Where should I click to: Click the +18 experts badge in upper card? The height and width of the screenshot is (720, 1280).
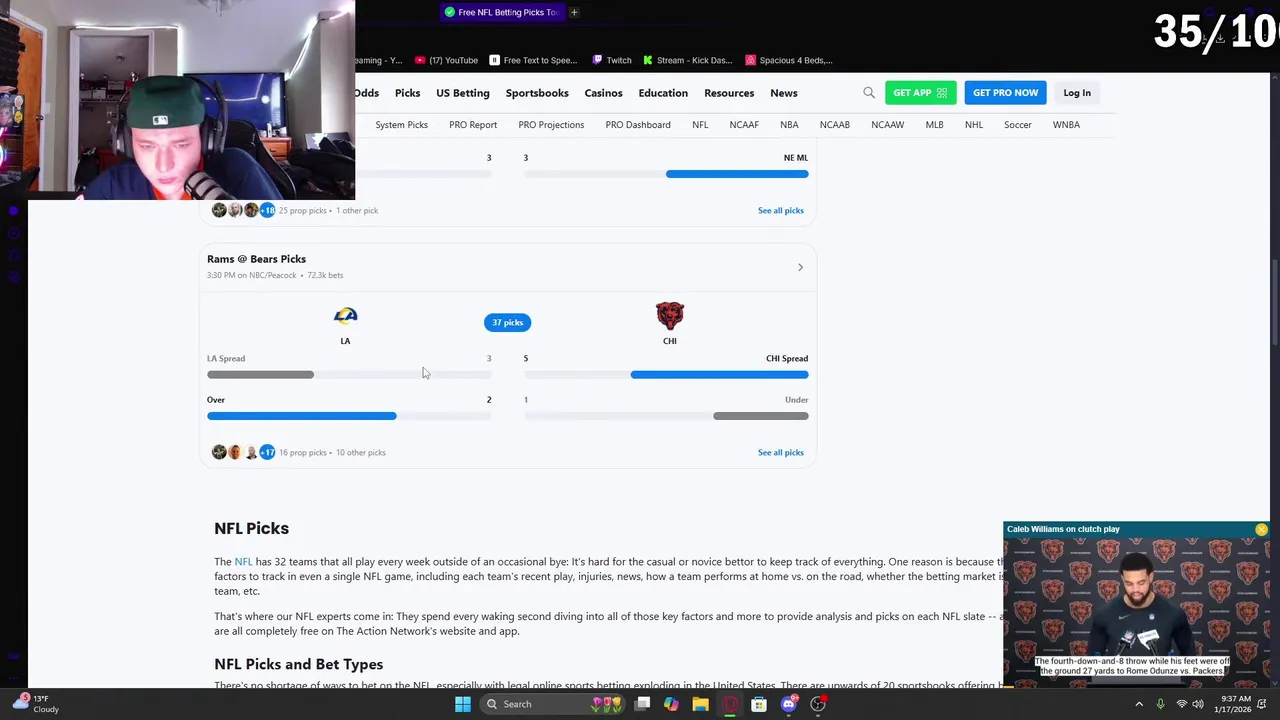tap(267, 210)
